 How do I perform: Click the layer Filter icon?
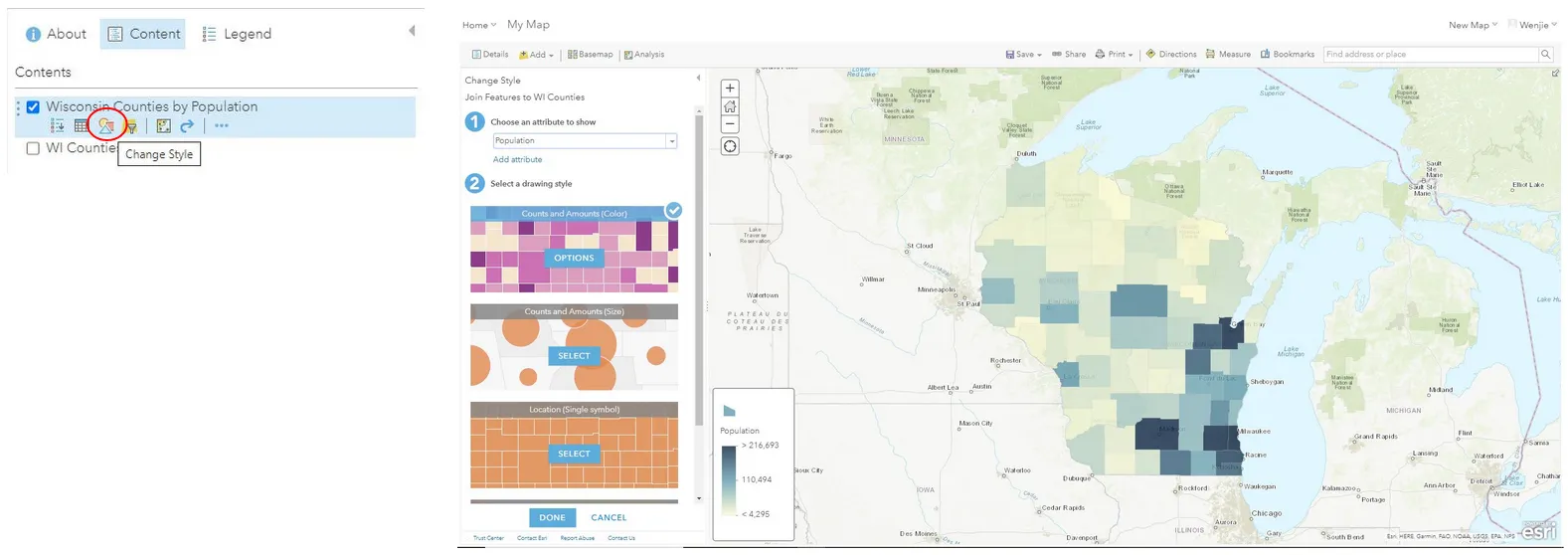pos(131,126)
